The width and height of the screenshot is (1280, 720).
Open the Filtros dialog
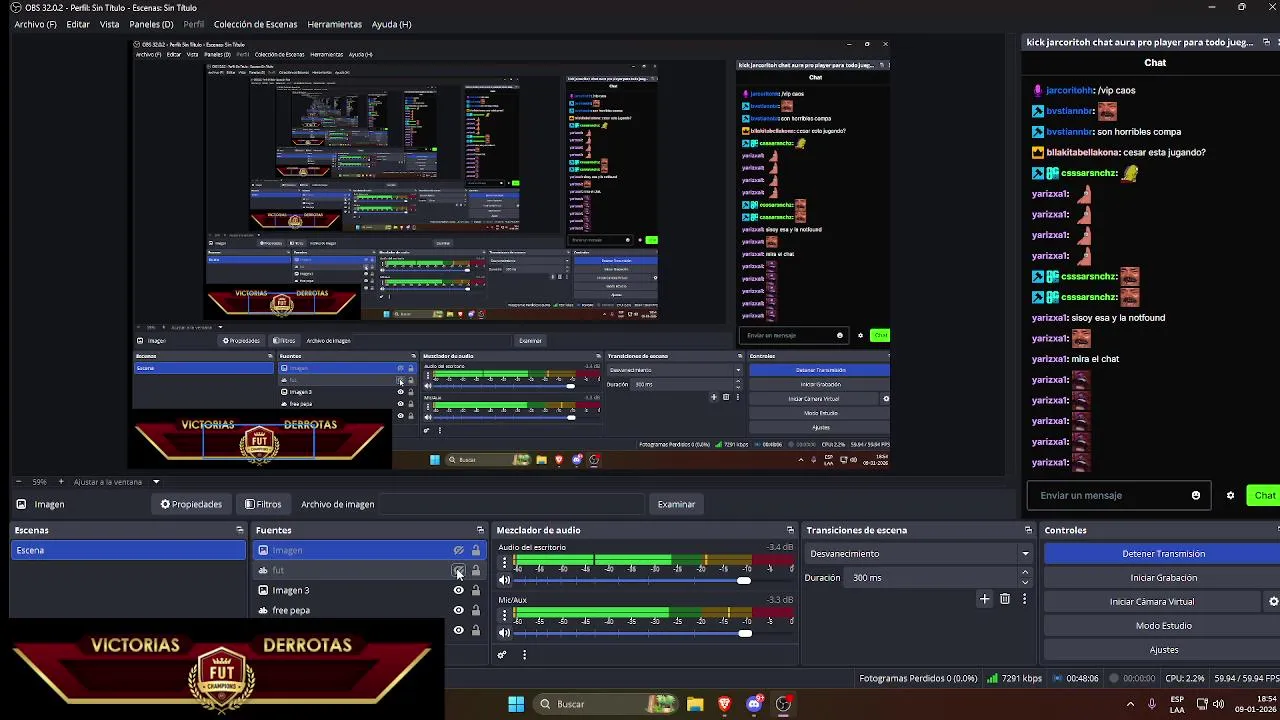263,504
